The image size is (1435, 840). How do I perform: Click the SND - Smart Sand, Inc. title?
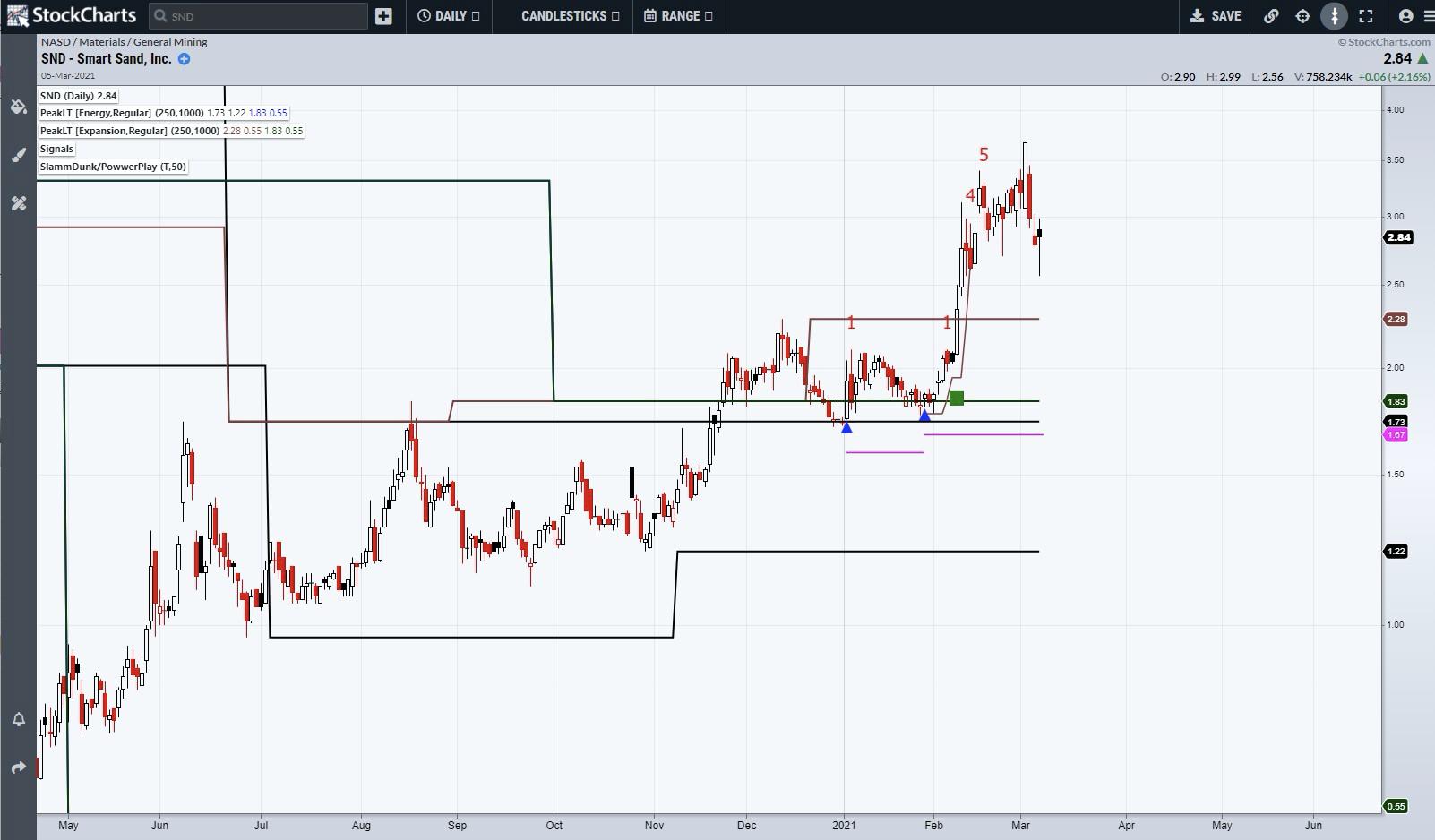coord(106,59)
